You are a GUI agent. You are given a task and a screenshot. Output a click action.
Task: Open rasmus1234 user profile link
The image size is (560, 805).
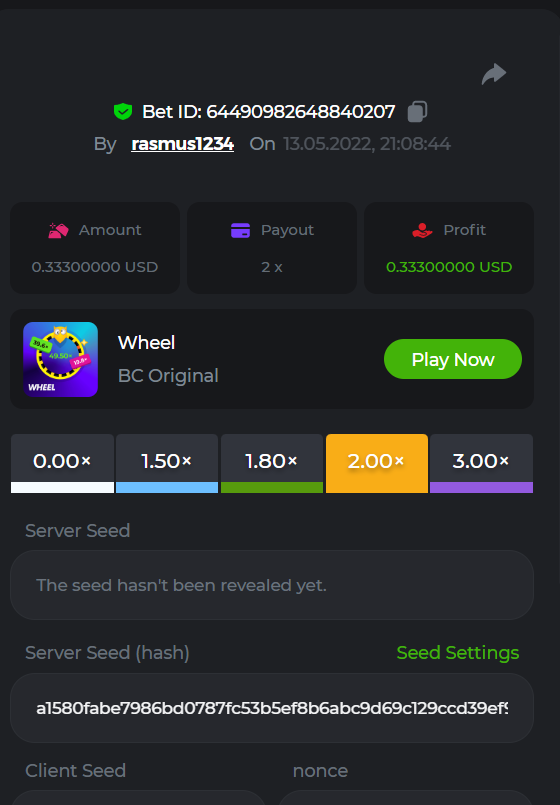tap(183, 144)
